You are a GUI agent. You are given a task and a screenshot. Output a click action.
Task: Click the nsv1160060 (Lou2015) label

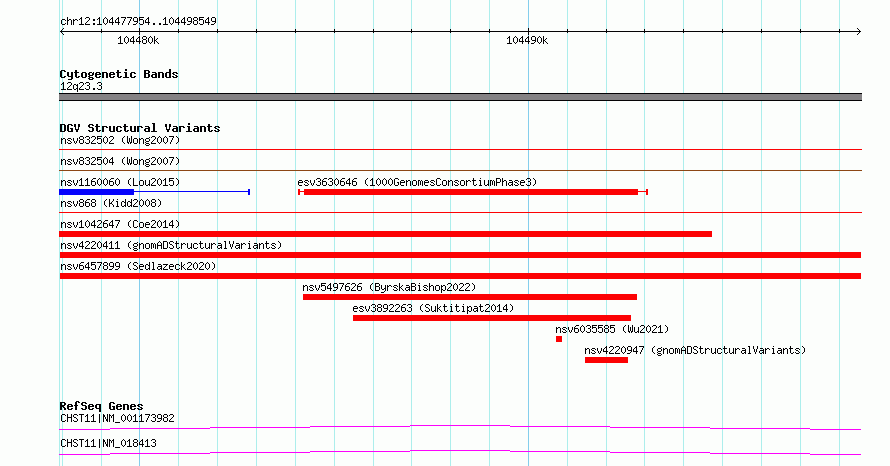coord(120,182)
